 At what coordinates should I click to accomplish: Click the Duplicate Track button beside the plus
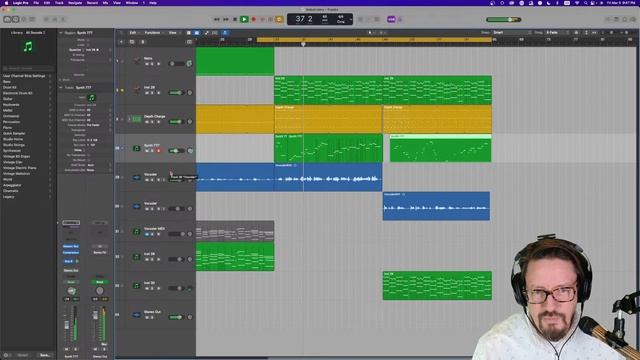[x=132, y=42]
